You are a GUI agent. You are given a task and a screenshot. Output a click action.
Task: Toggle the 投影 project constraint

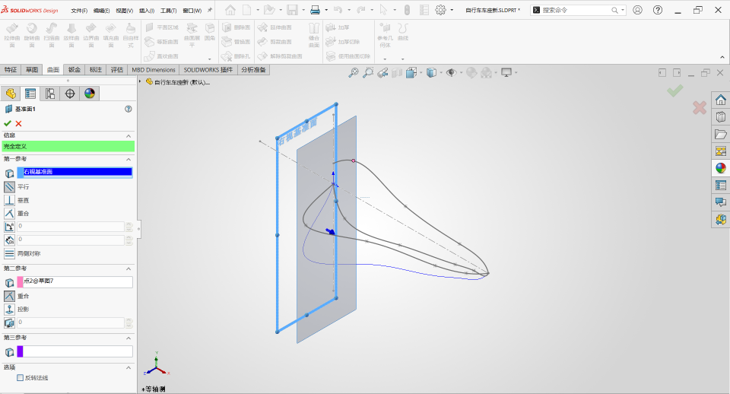9,309
